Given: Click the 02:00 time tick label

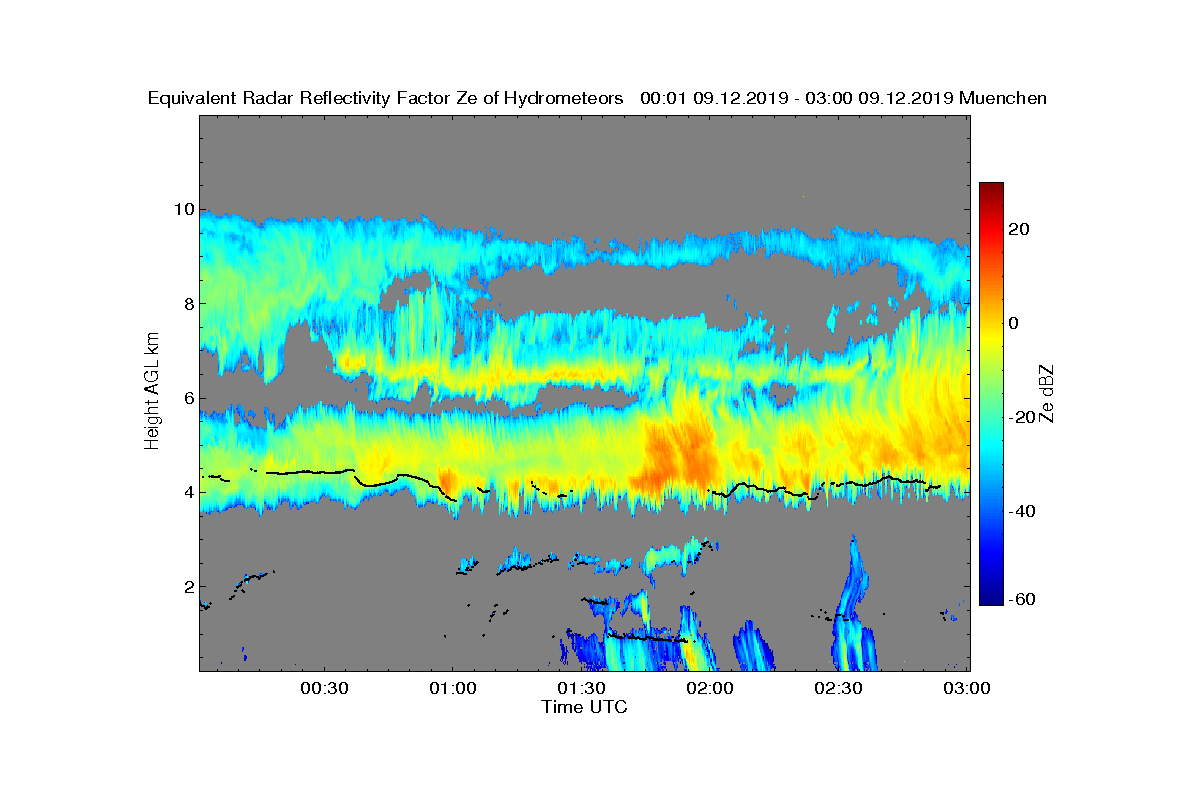Looking at the screenshot, I should (710, 688).
